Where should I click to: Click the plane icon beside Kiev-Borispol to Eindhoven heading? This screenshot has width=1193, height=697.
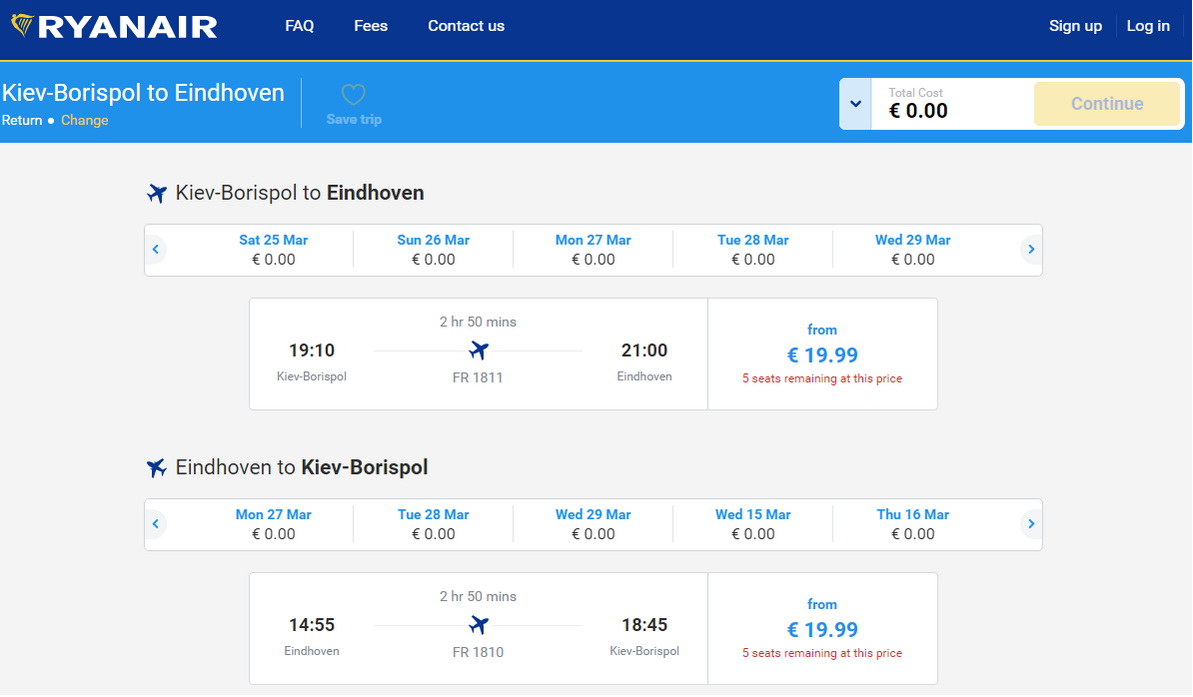(x=157, y=193)
